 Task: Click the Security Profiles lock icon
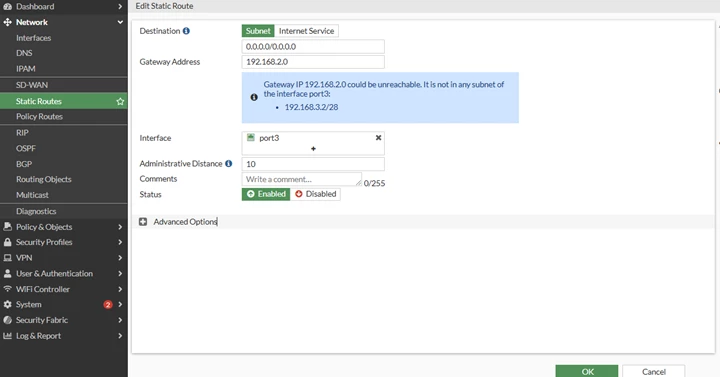point(7,242)
